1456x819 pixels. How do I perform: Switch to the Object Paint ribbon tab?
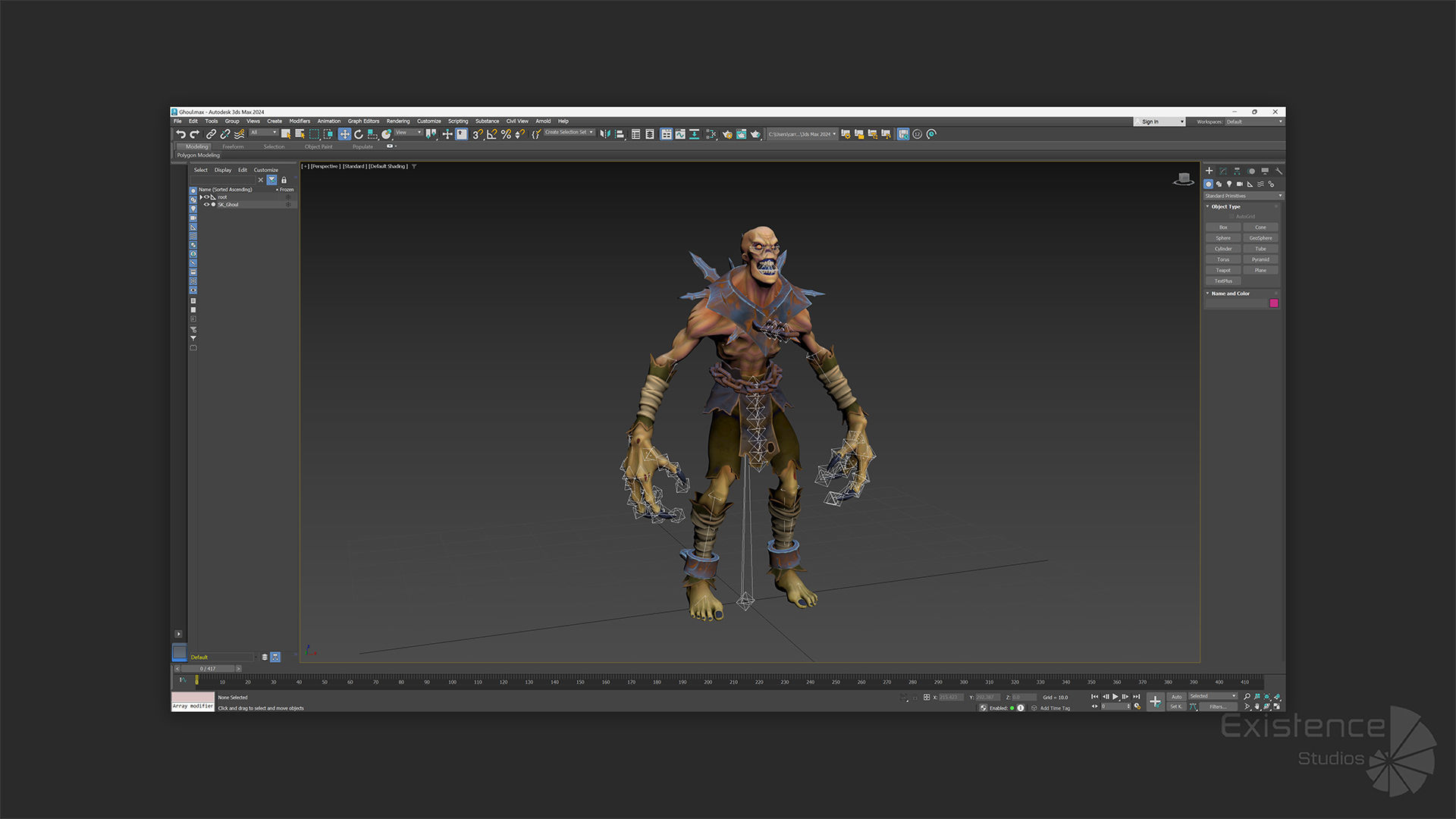[318, 147]
